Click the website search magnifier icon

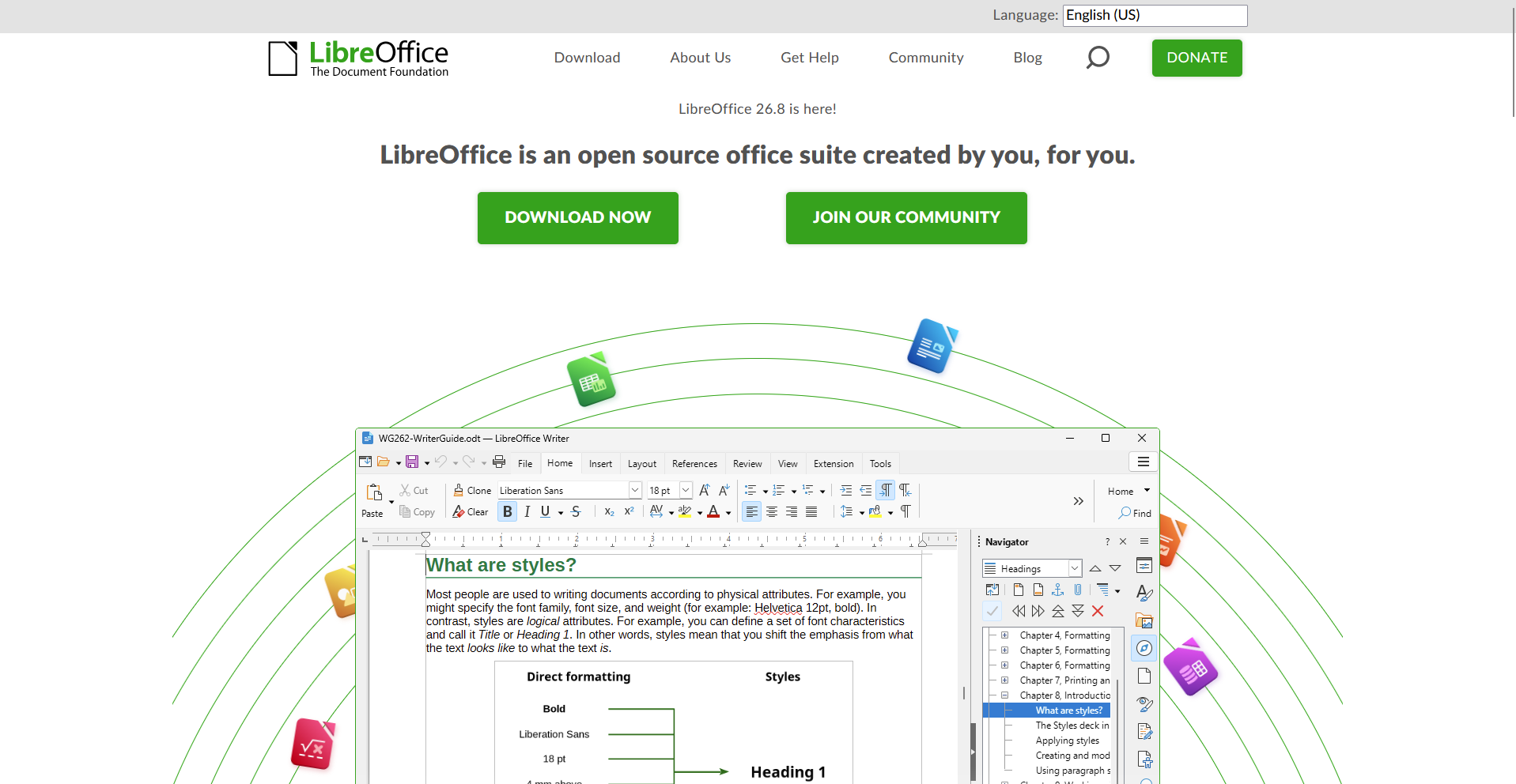click(1098, 58)
